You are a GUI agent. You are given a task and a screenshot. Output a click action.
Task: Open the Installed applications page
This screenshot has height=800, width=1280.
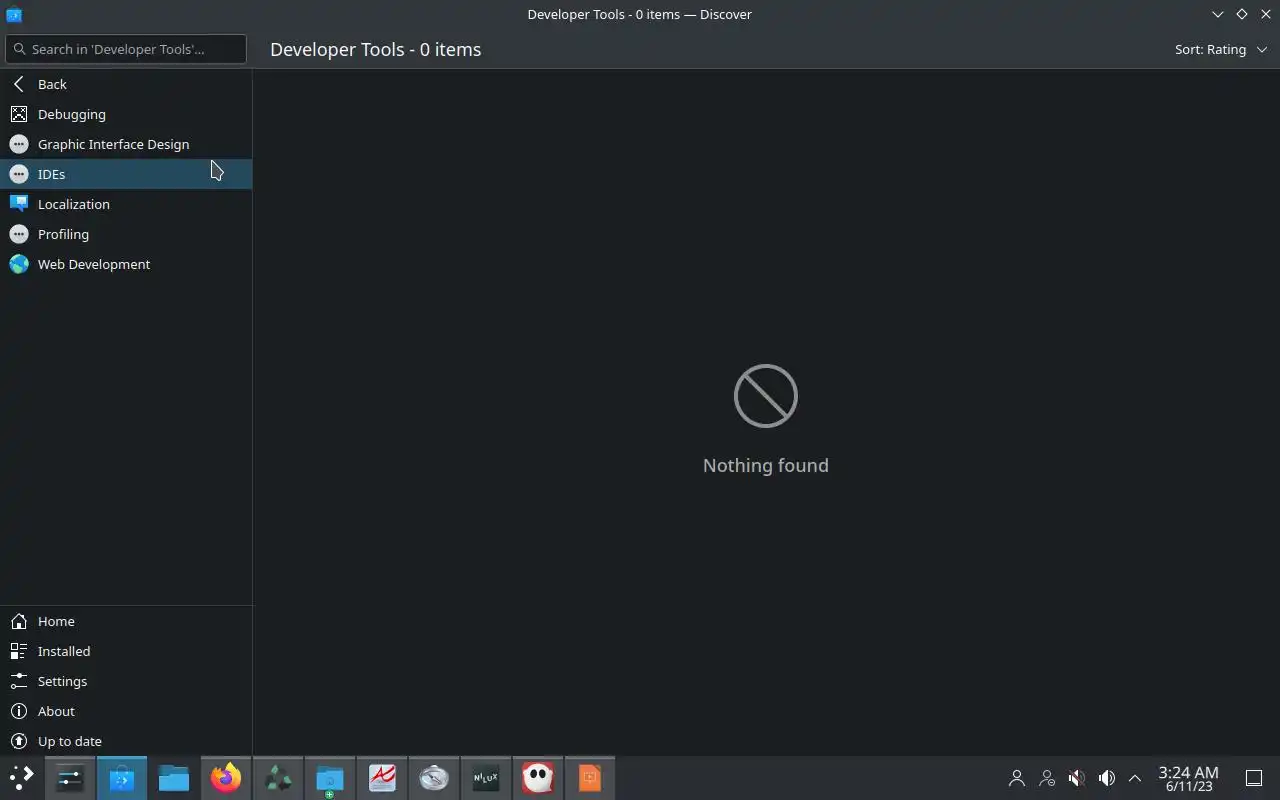(126, 651)
